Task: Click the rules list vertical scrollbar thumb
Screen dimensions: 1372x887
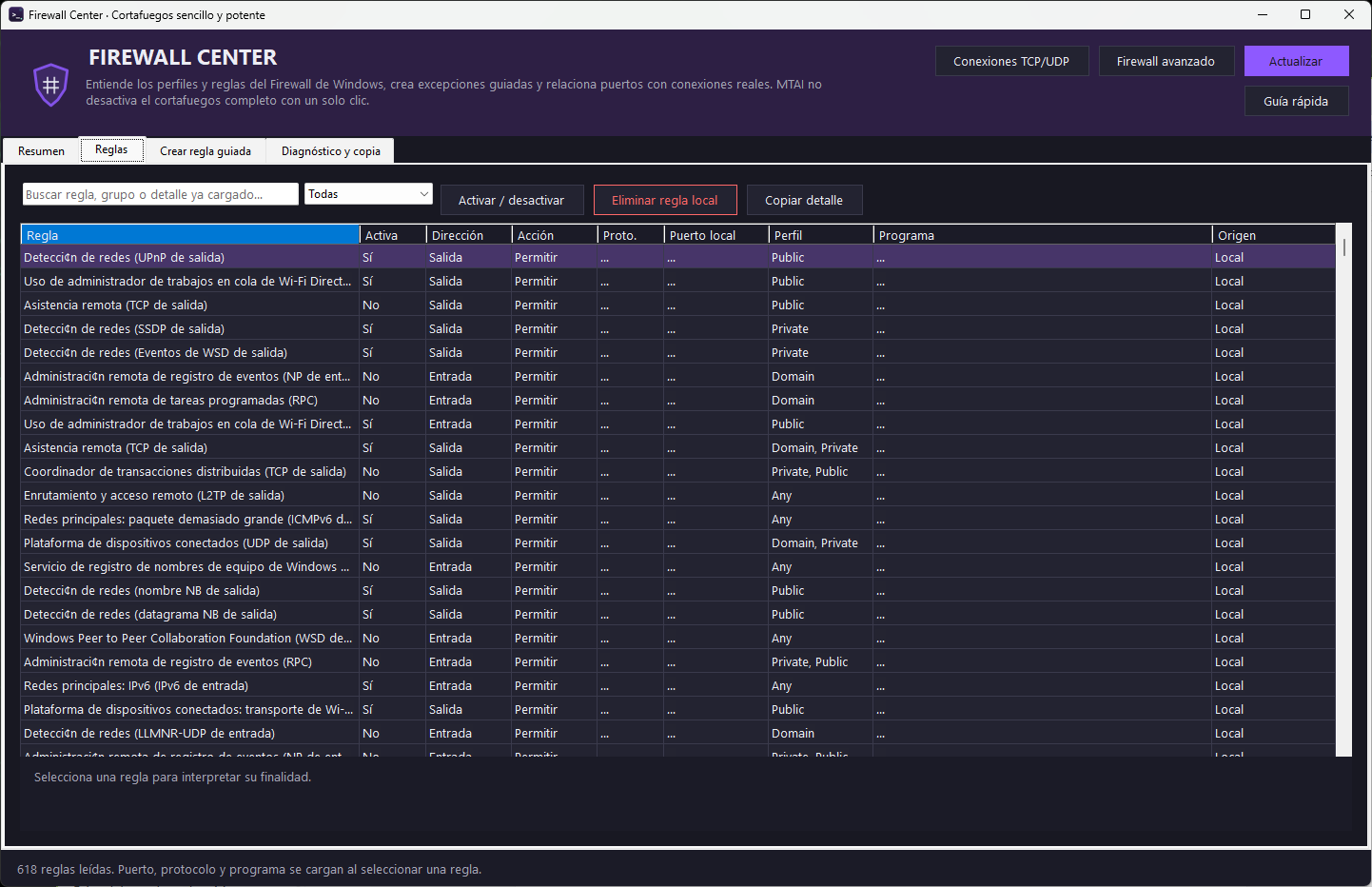Action: click(x=1343, y=247)
